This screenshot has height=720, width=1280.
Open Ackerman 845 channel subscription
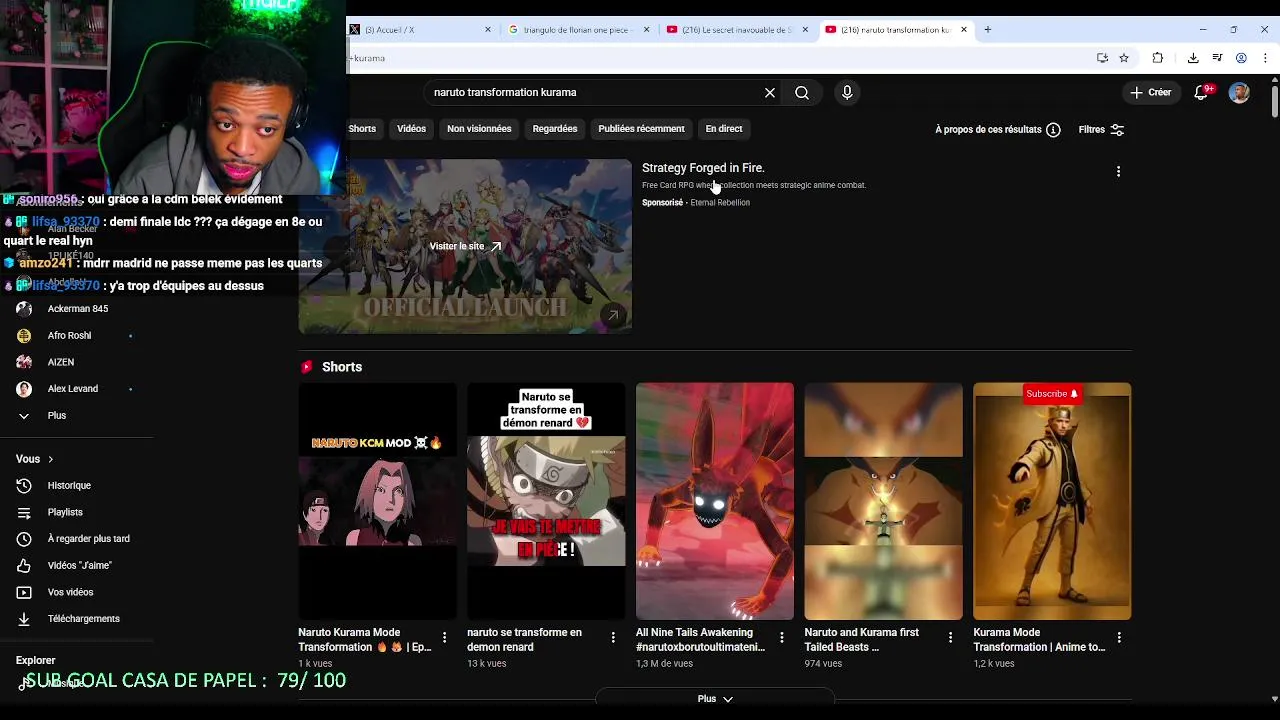[x=77, y=308]
